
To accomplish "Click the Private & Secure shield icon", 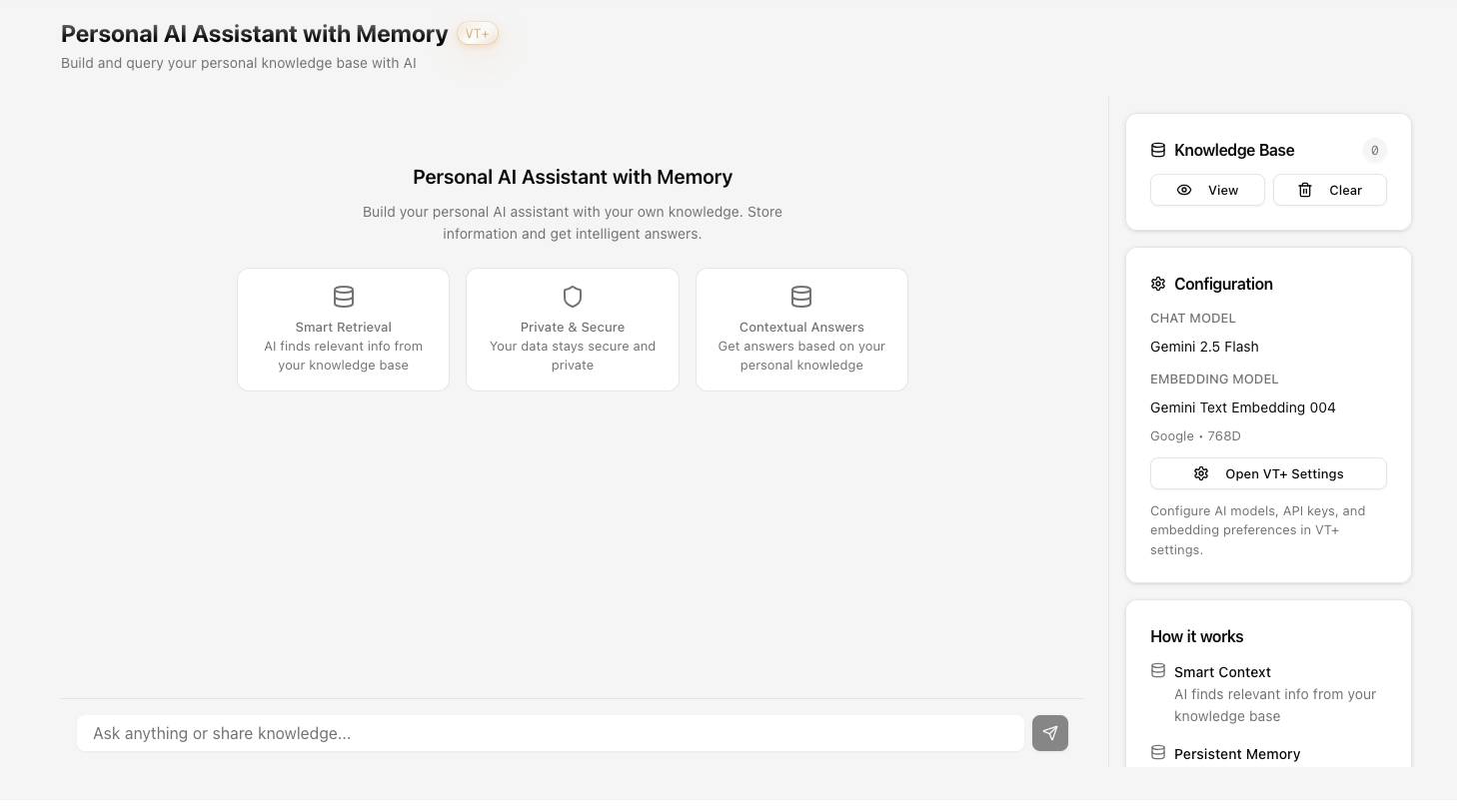I will tap(573, 297).
